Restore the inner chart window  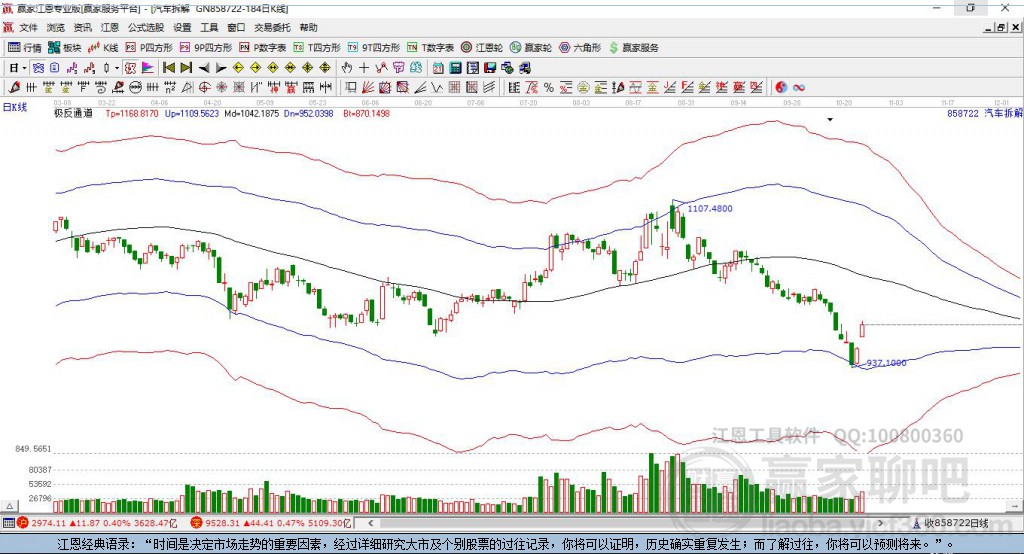tap(1001, 27)
